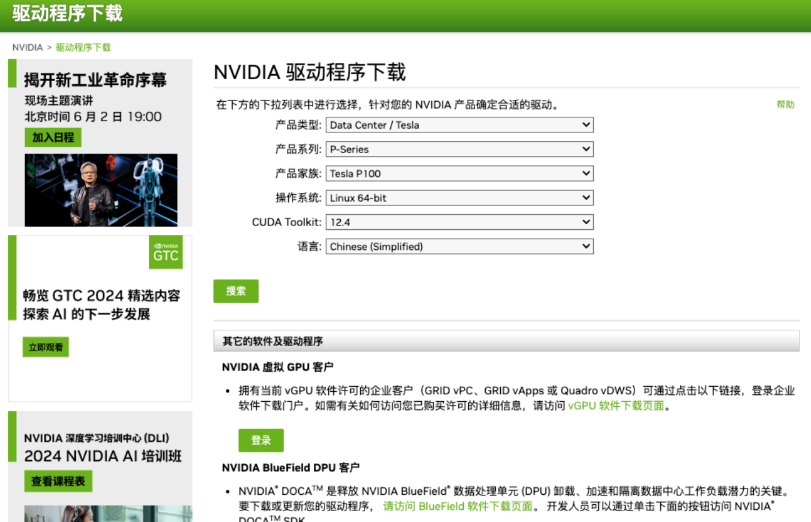The image size is (811, 522).
Task: Open the vGPU 软件下载页面 link
Action: point(616,406)
